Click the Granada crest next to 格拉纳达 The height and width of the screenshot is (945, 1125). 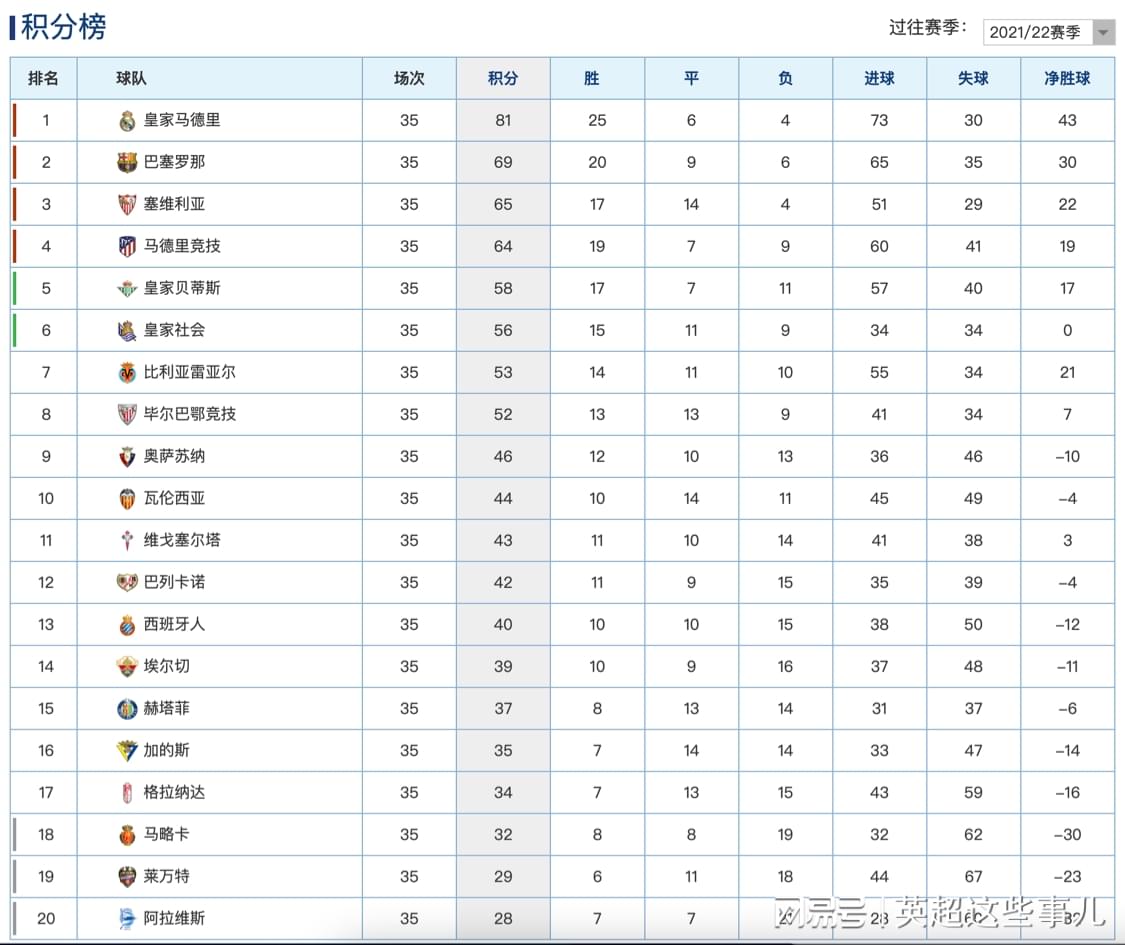pos(127,793)
